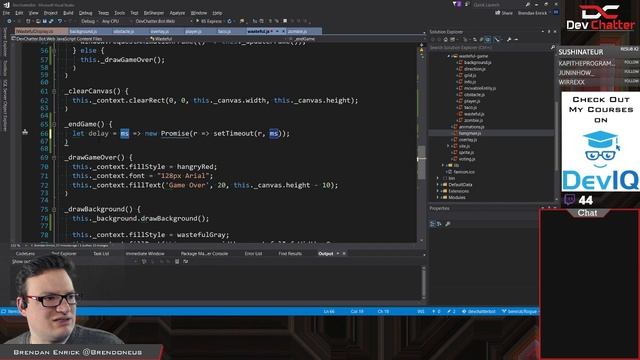Start debugging with IIS Express
This screenshot has width=640, height=360.
209,21
